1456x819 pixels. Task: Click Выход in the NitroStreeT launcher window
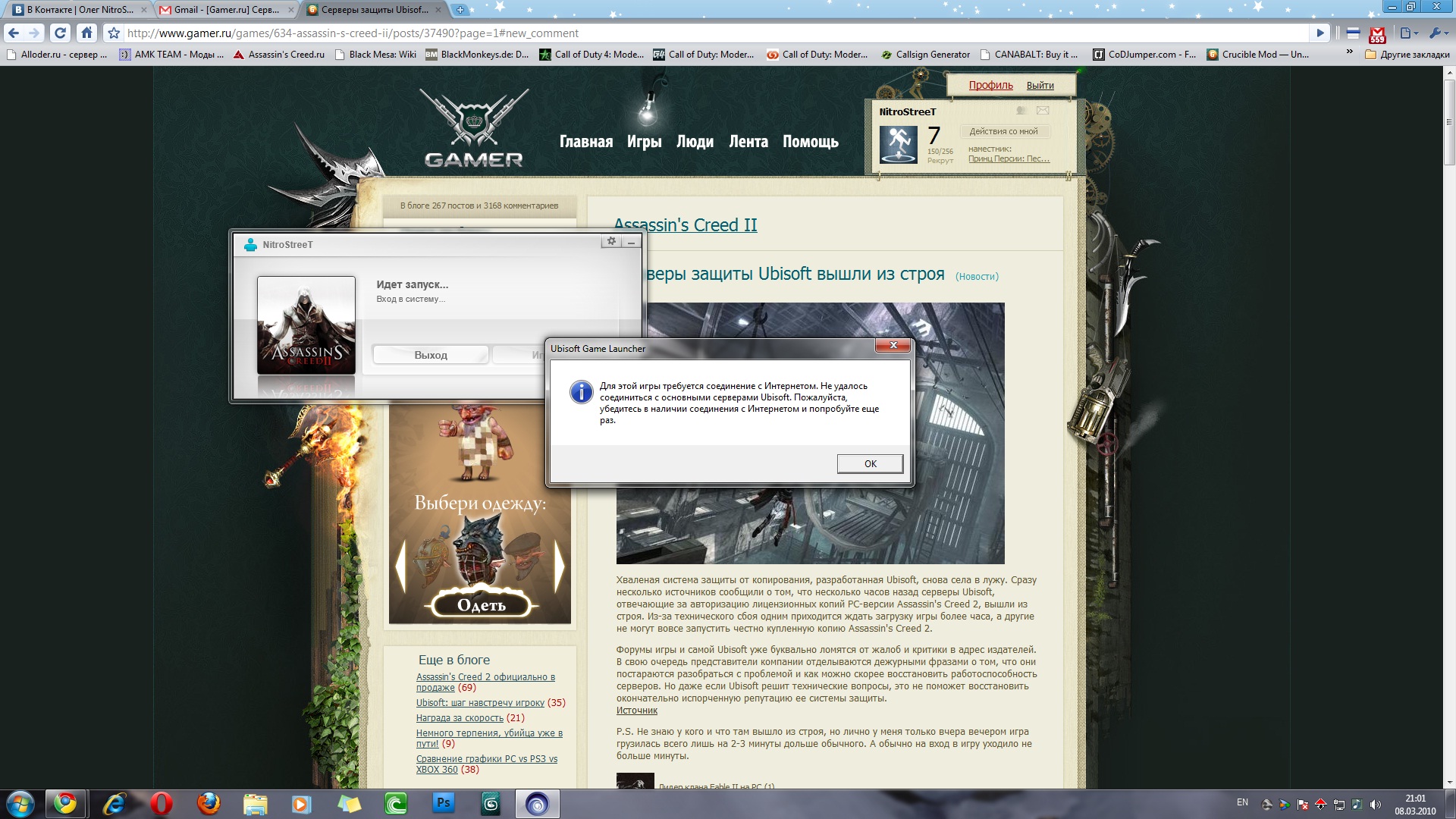(431, 355)
